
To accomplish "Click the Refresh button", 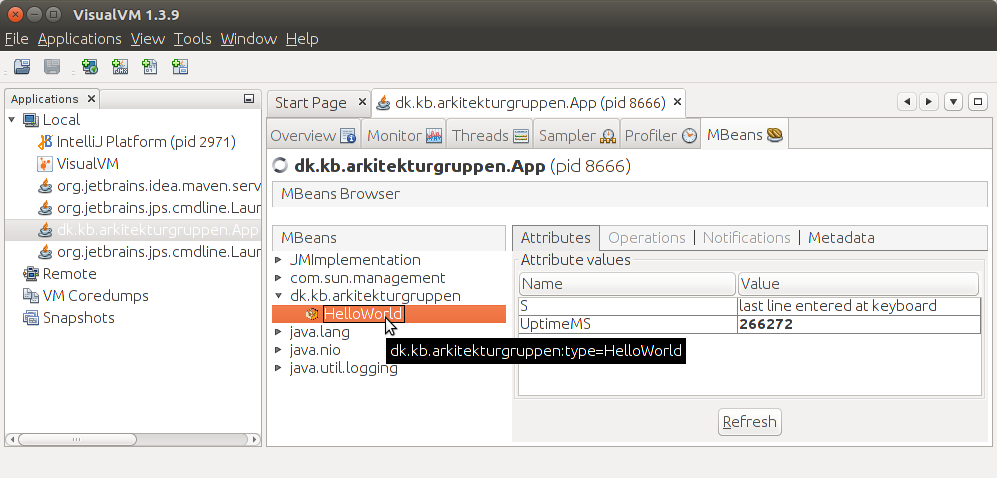I will pyautogui.click(x=750, y=422).
